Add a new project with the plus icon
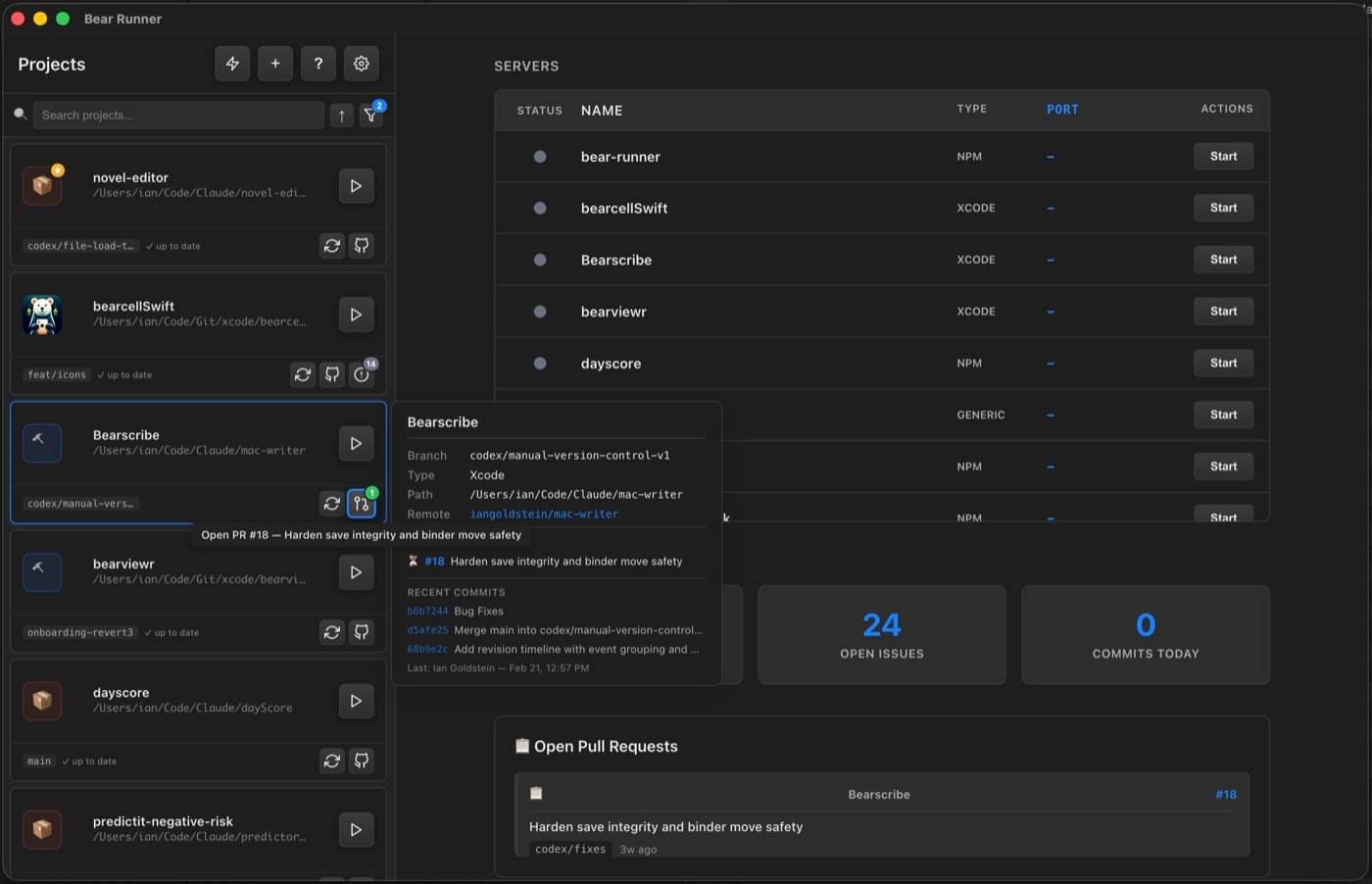Image resolution: width=1372 pixels, height=884 pixels. 275,63
